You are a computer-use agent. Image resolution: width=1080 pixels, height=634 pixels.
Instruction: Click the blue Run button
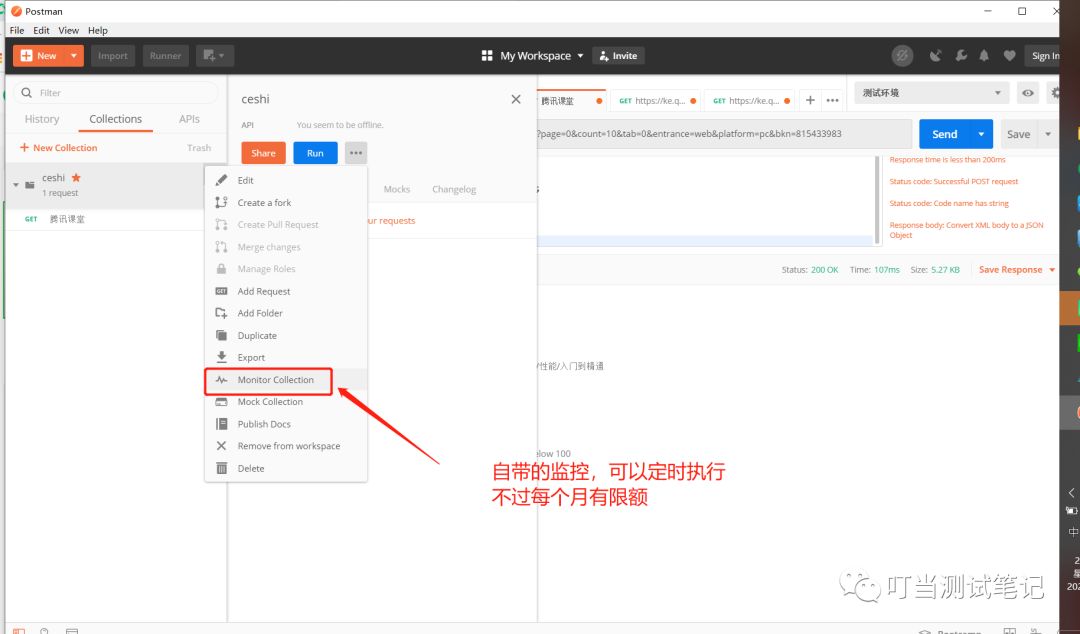pyautogui.click(x=315, y=153)
